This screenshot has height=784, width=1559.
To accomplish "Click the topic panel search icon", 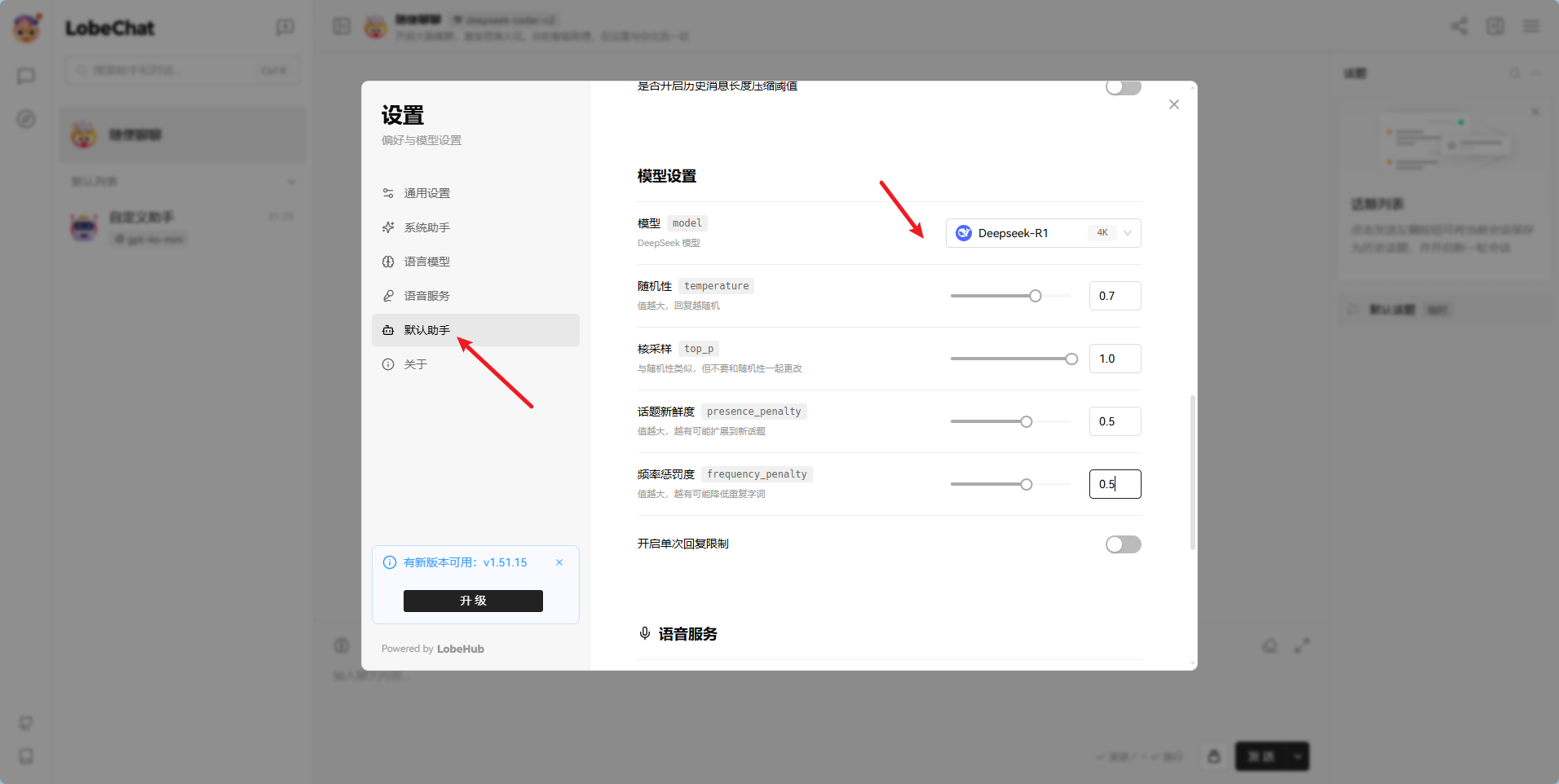I will (1515, 73).
